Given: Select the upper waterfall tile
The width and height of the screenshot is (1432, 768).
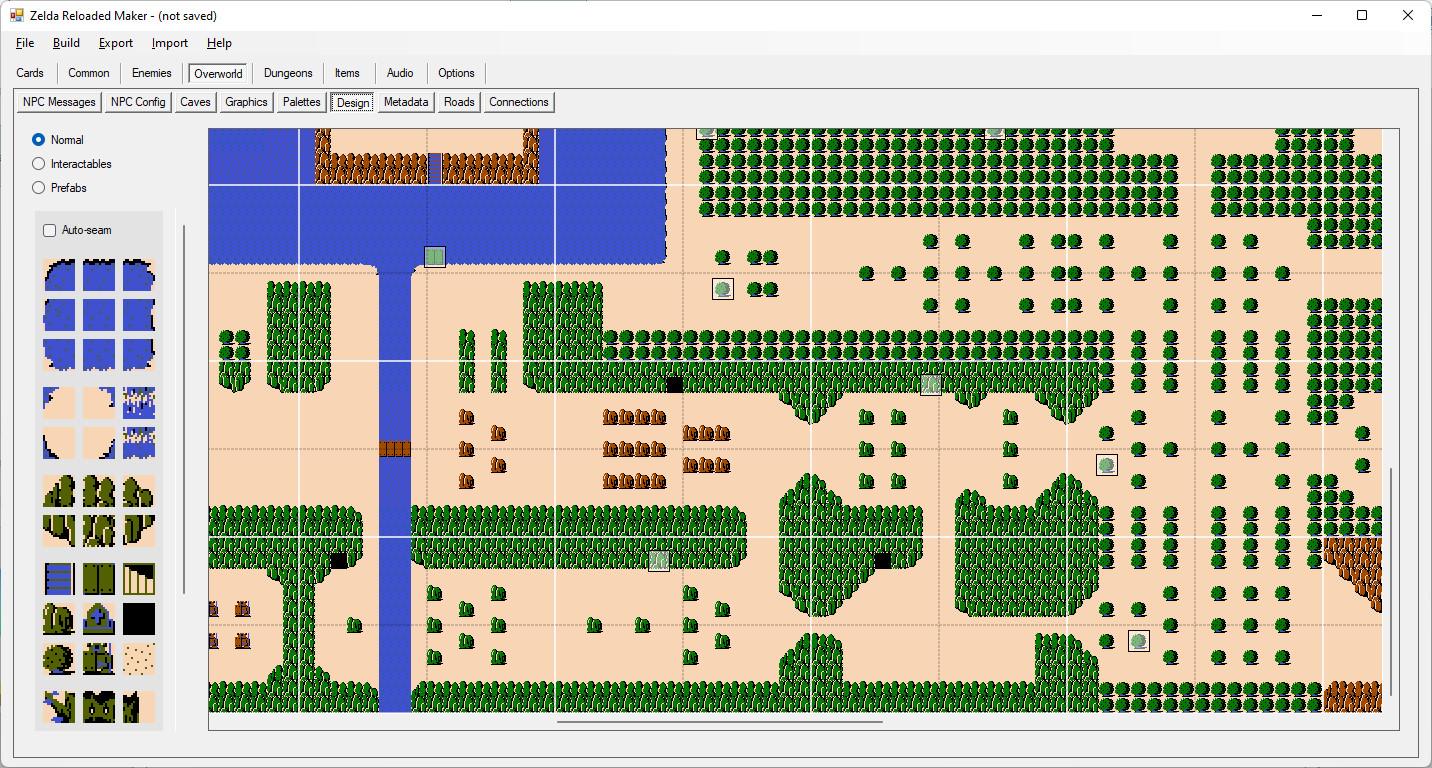Looking at the screenshot, I should (x=139, y=403).
